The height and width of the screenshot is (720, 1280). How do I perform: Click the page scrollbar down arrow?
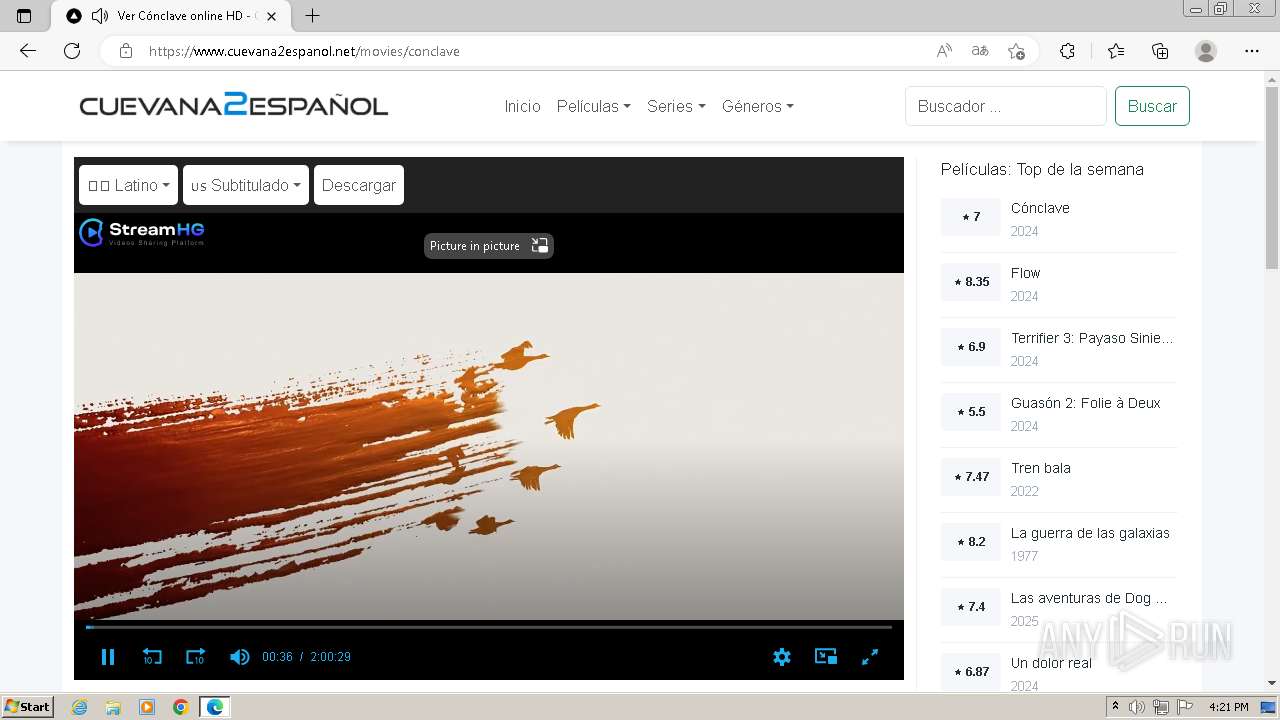[1272, 684]
